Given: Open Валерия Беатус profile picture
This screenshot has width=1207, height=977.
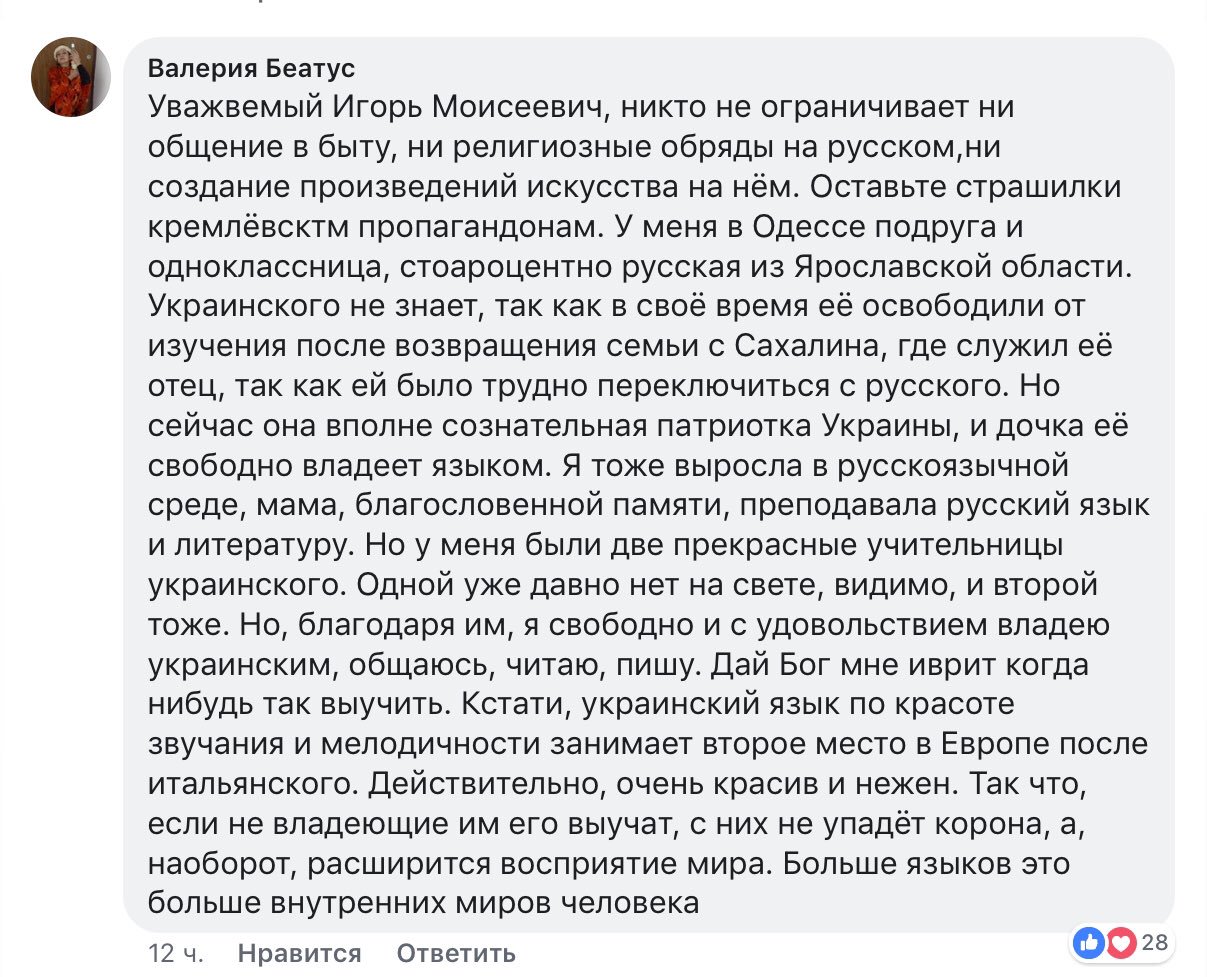Looking at the screenshot, I should tap(71, 77).
